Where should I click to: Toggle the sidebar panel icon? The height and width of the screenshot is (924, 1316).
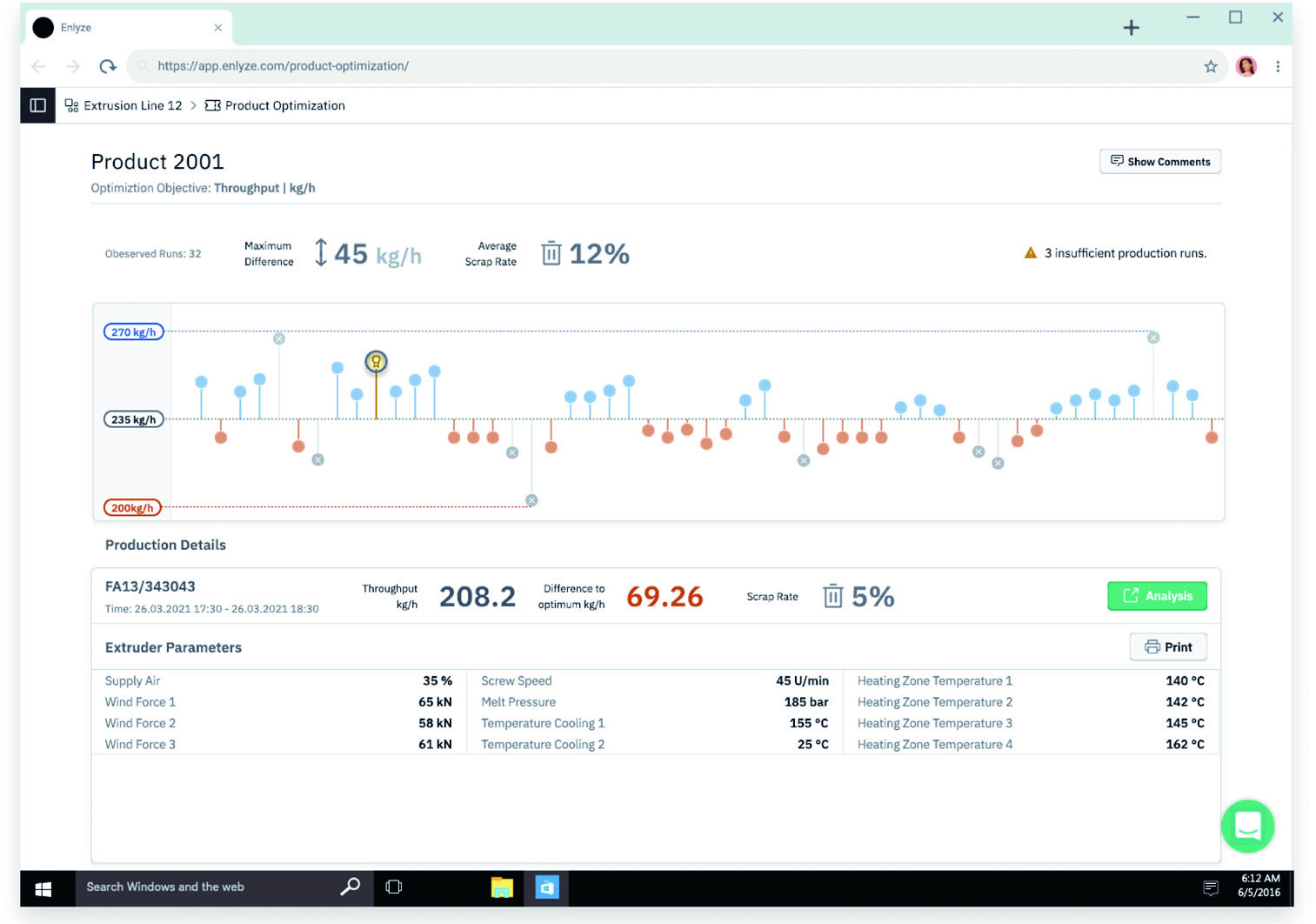tap(37, 105)
